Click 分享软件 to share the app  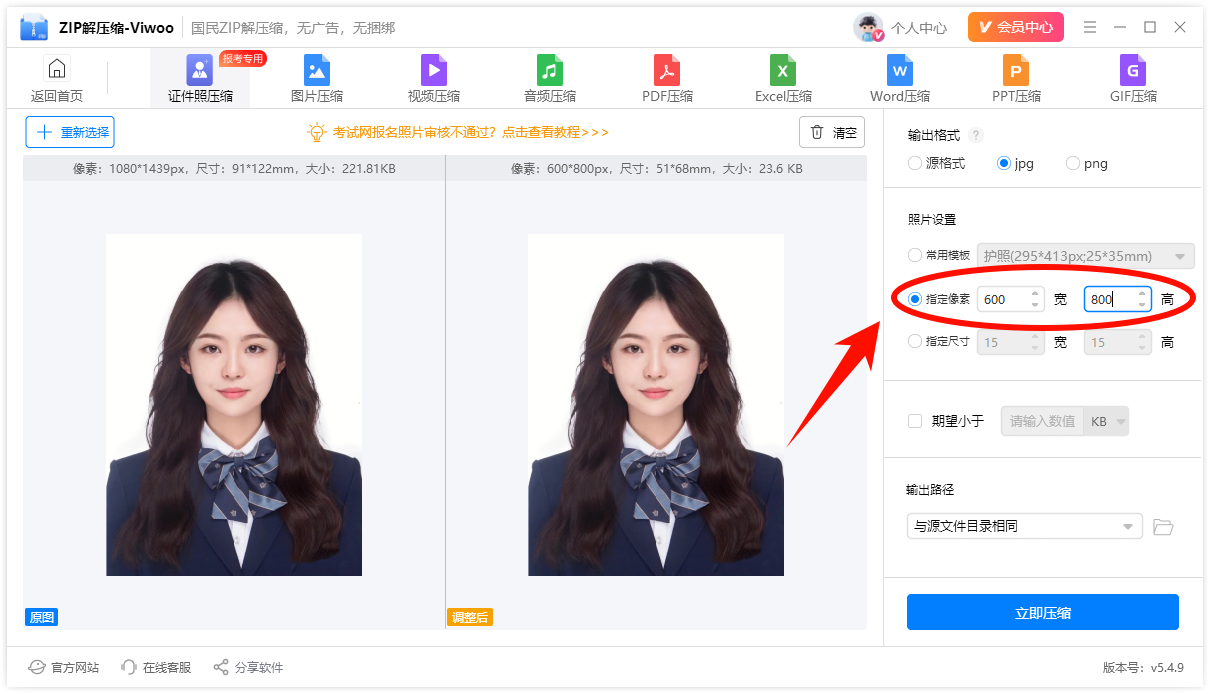pos(248,667)
